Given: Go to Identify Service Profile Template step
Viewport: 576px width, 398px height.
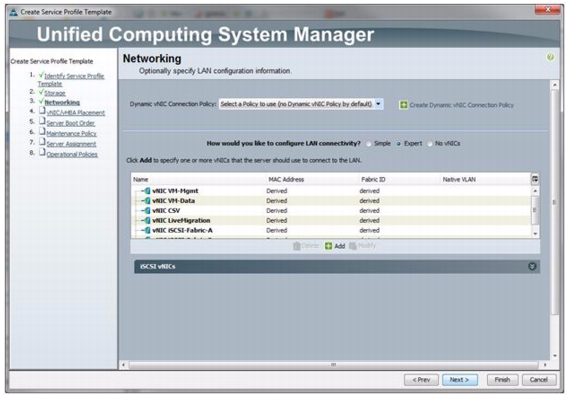Looking at the screenshot, I should 71,80.
